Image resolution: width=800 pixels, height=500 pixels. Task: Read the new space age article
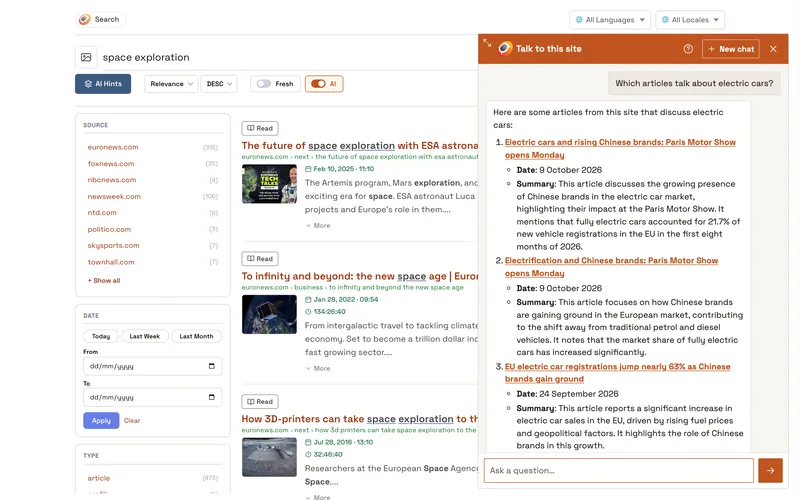[x=260, y=259]
